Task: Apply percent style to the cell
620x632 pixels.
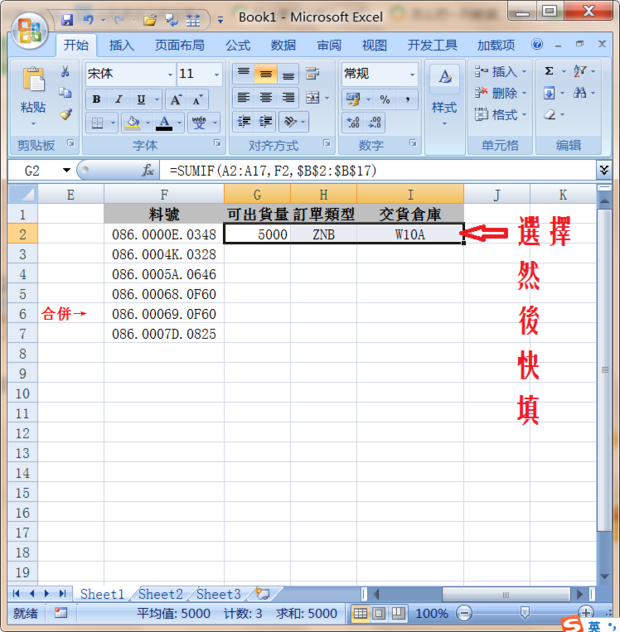Action: point(385,99)
